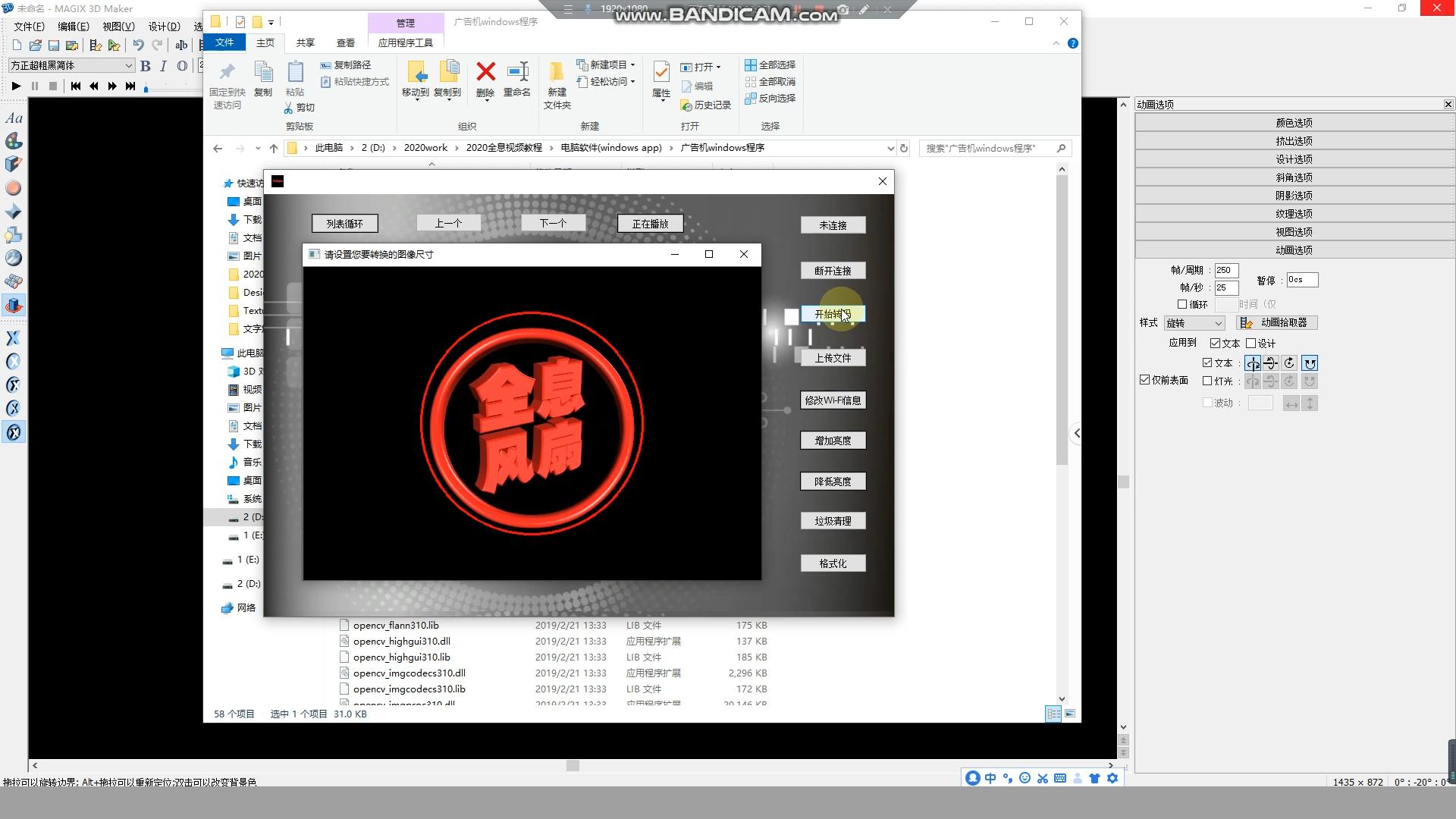Click the 开始转码 button
The width and height of the screenshot is (1456, 819).
(x=833, y=314)
